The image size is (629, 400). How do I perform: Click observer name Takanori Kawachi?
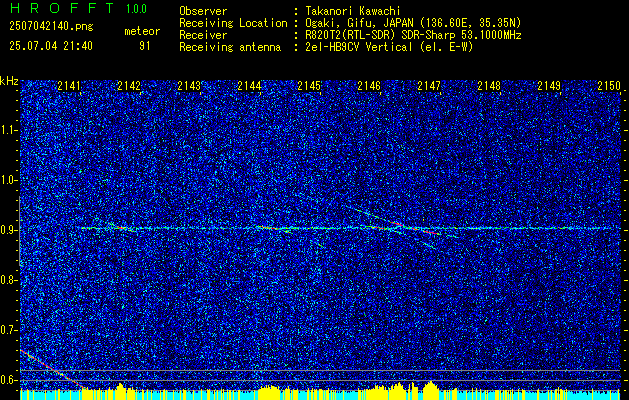[x=353, y=11]
